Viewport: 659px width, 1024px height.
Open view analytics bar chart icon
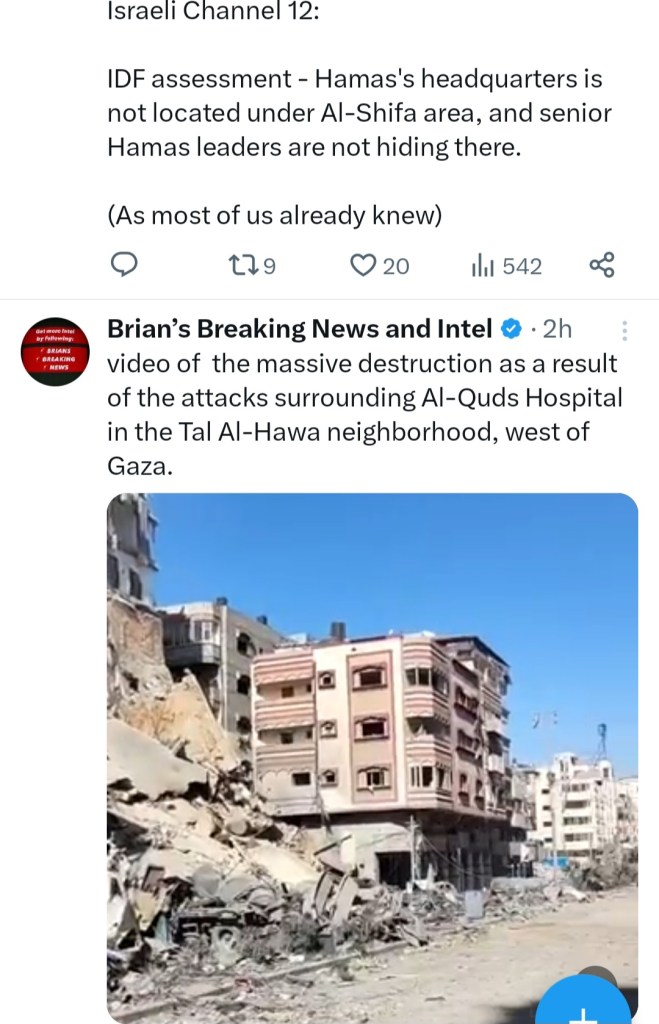pos(483,266)
